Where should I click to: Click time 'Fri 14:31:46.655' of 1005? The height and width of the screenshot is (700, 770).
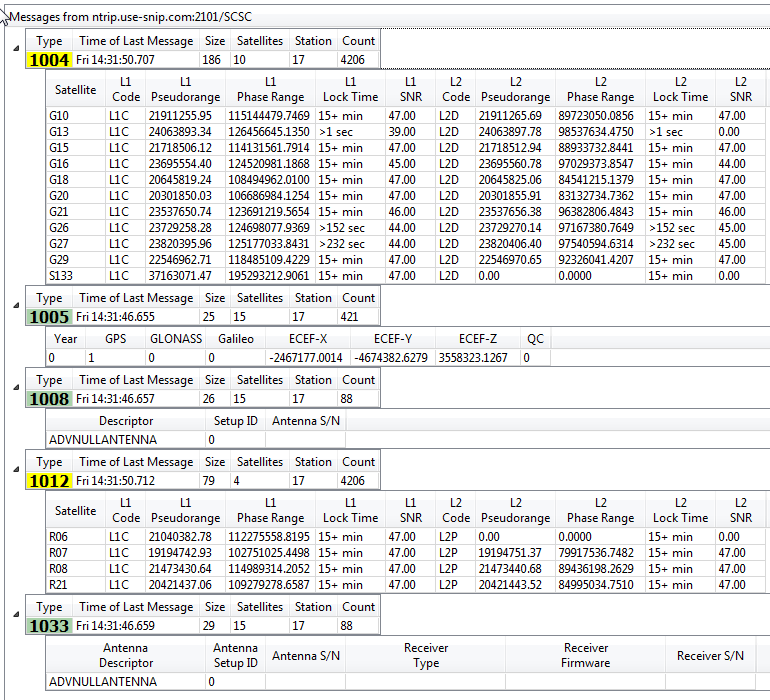[x=115, y=317]
